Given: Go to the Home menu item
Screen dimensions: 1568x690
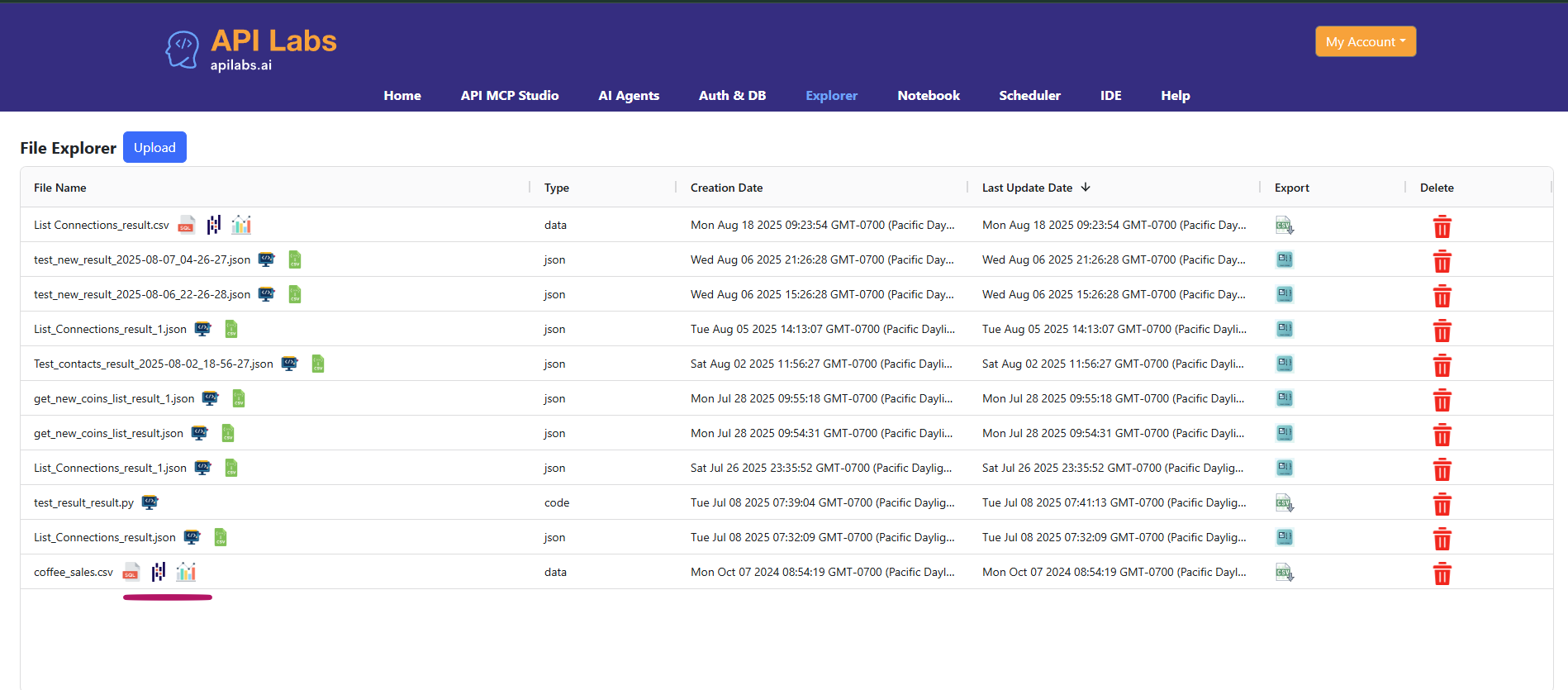Looking at the screenshot, I should [402, 95].
